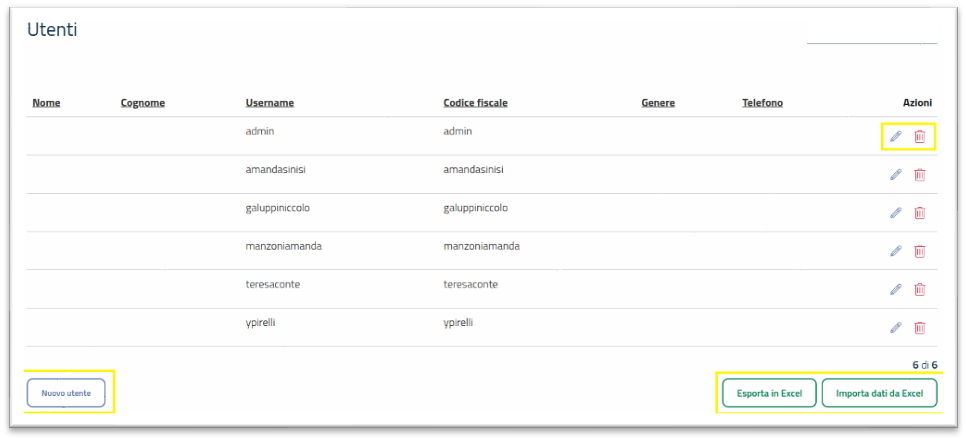966x439 pixels.
Task: Delete the admin user via trash icon
Action: tap(920, 137)
